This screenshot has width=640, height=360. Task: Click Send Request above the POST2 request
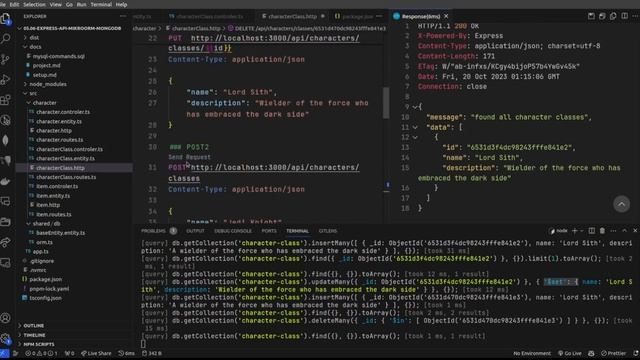(189, 157)
